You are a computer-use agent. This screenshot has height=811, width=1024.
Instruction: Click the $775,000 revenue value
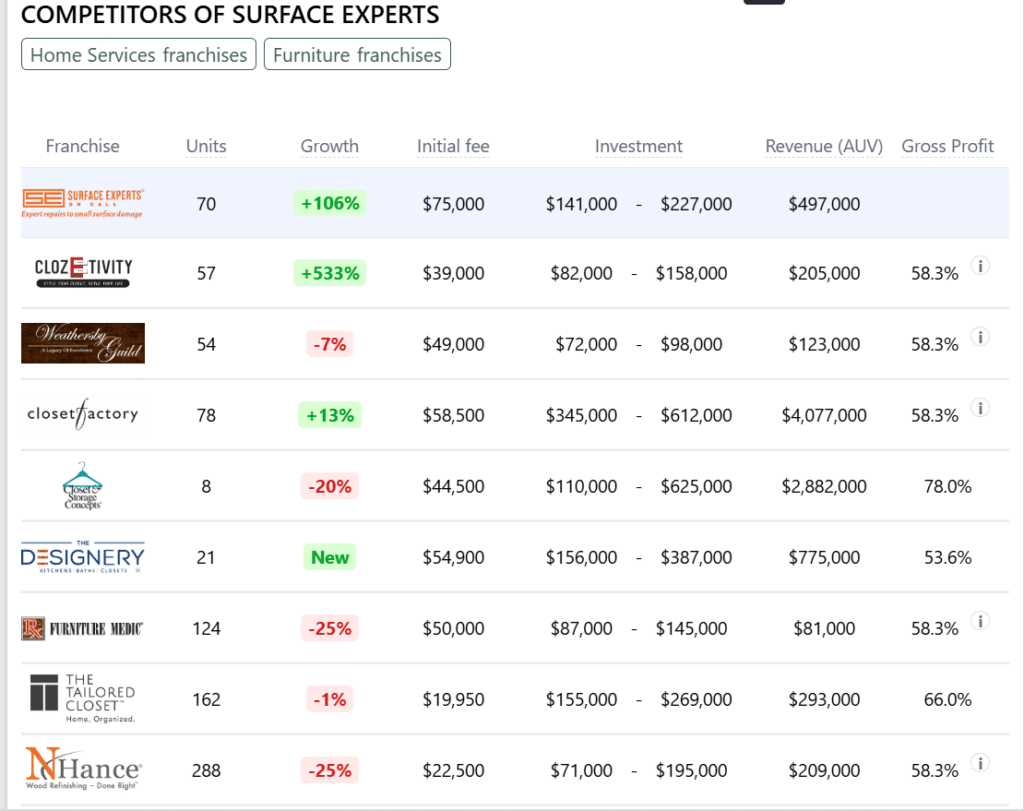point(824,558)
